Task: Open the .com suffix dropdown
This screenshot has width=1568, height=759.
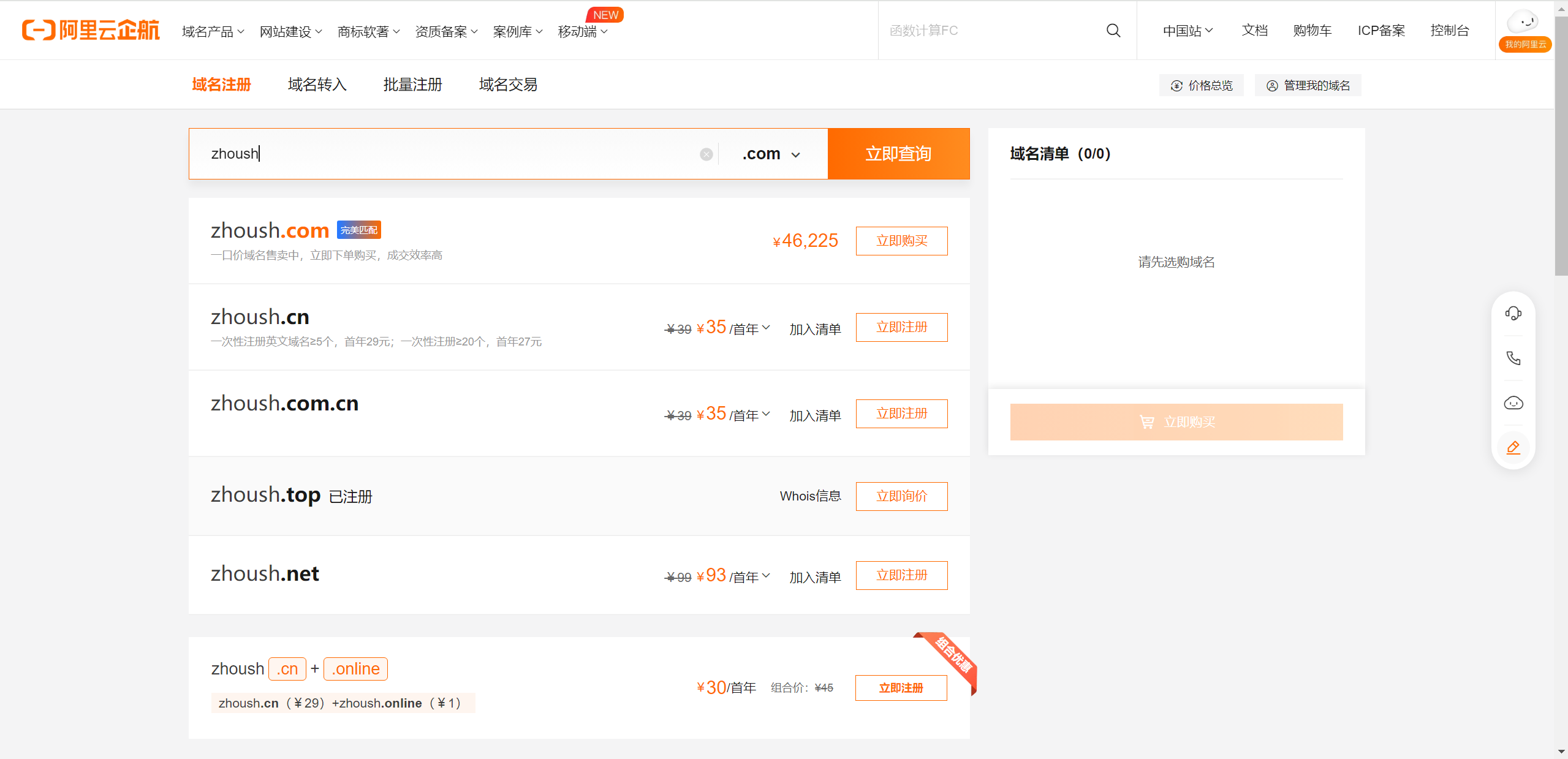Action: click(771, 154)
